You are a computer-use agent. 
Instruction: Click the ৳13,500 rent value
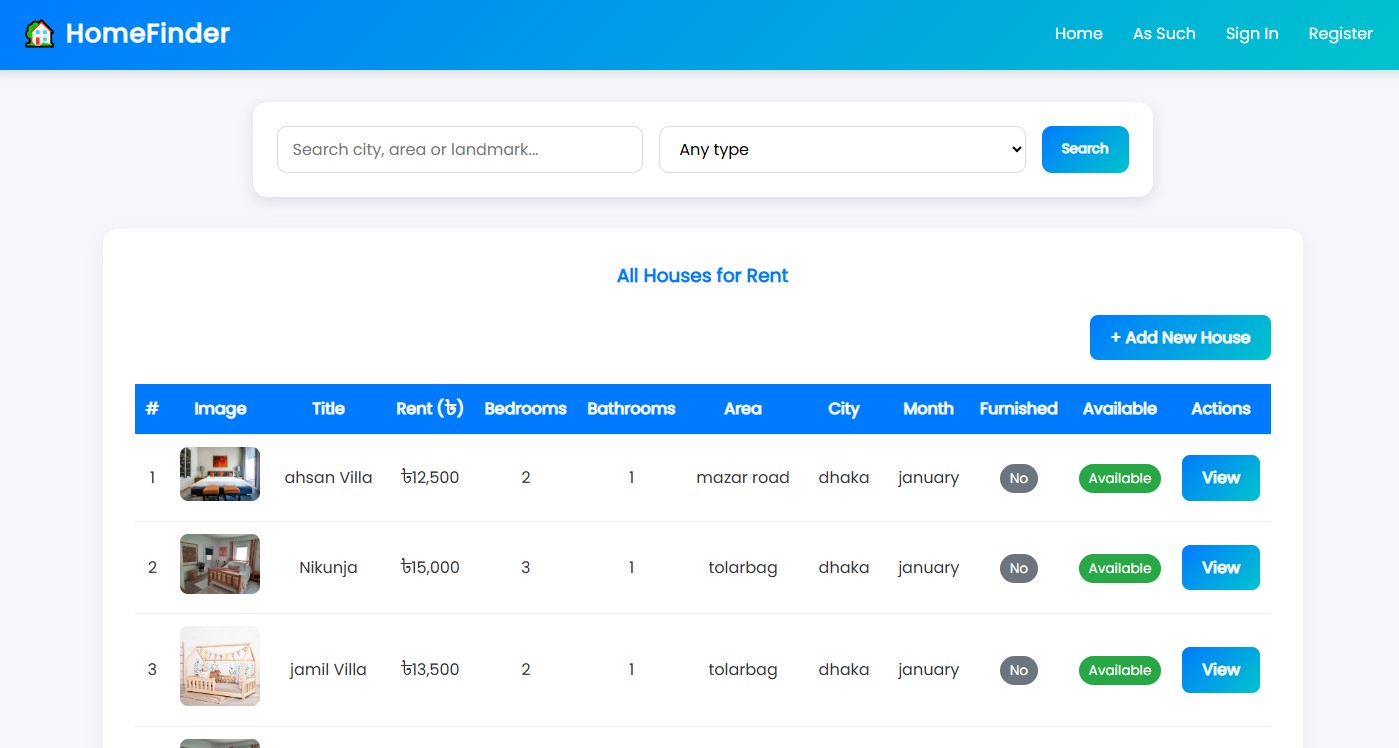[x=430, y=670]
